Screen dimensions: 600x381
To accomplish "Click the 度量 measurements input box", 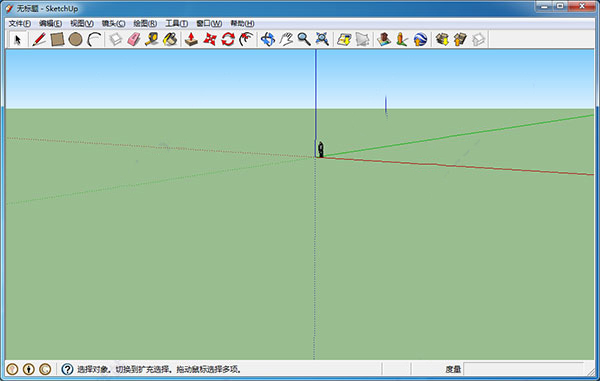I will pos(524,369).
